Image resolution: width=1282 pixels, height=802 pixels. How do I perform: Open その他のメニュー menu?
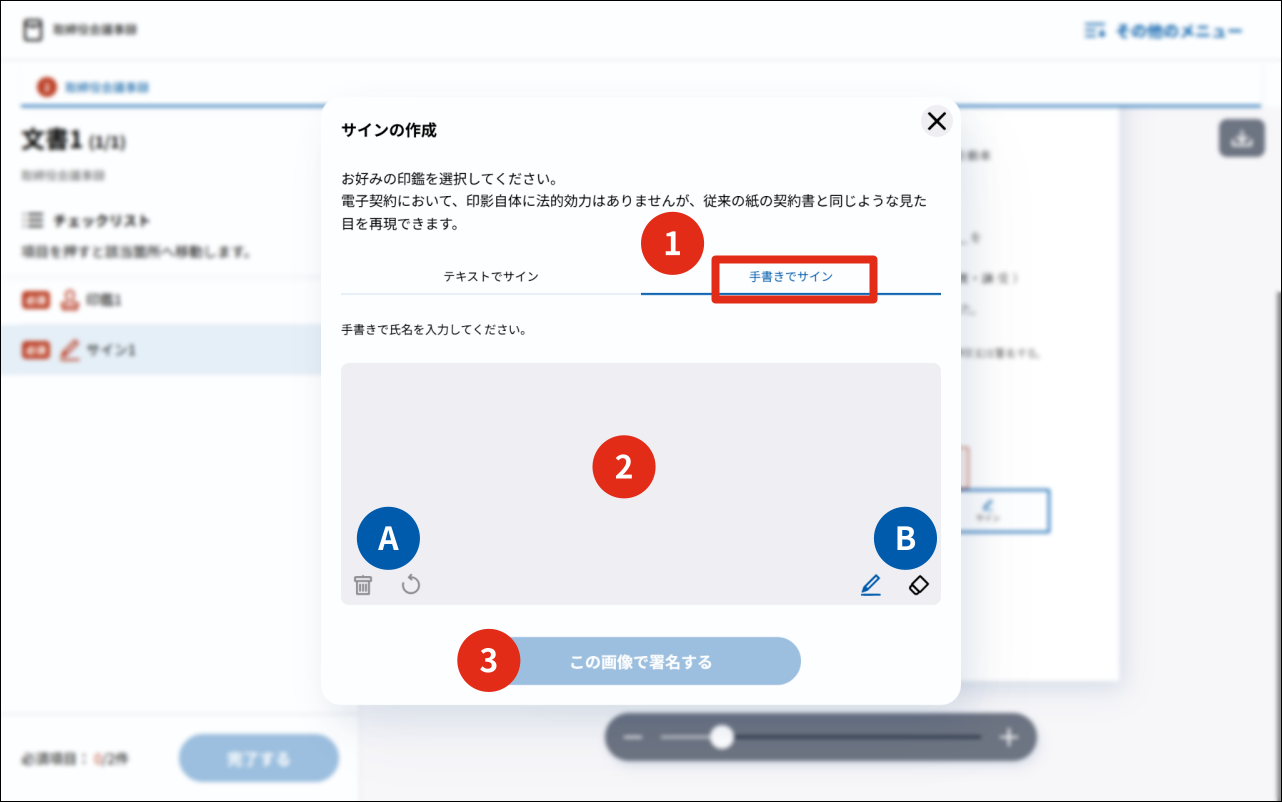pyautogui.click(x=1163, y=31)
